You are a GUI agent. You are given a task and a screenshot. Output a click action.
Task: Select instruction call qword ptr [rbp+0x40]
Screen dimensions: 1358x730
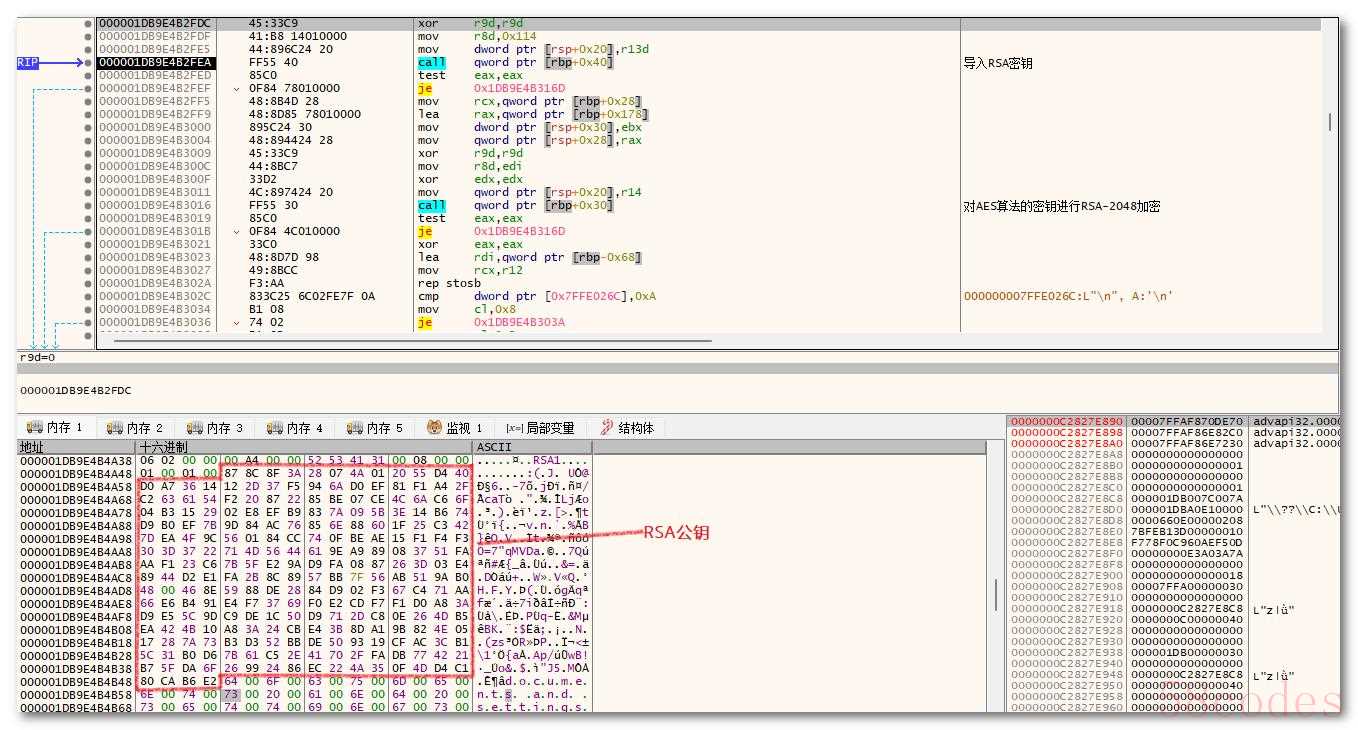pyautogui.click(x=516, y=62)
